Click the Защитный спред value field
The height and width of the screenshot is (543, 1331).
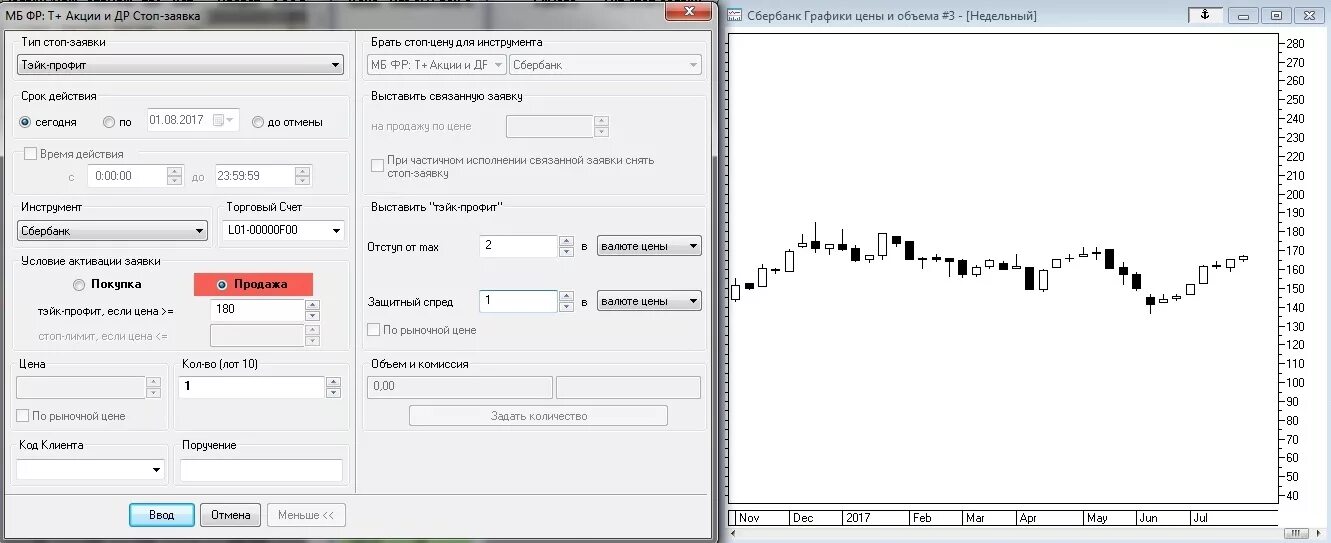click(x=518, y=301)
